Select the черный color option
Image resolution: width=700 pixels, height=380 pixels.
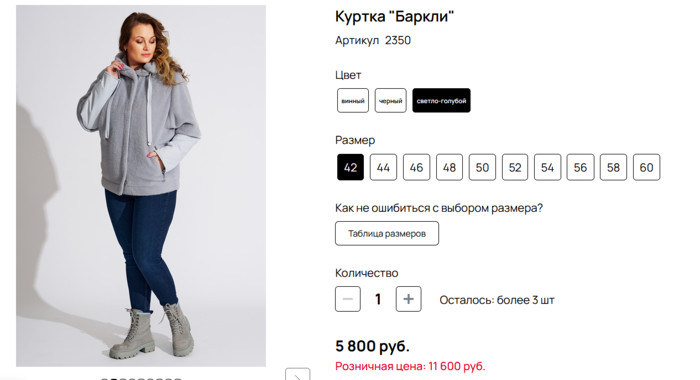pos(391,100)
